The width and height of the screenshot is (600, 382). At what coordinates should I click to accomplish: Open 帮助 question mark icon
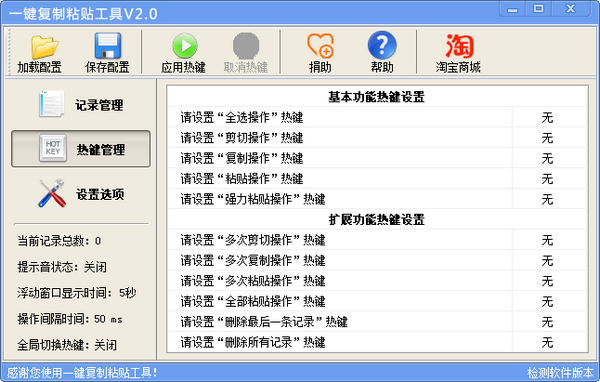[382, 45]
